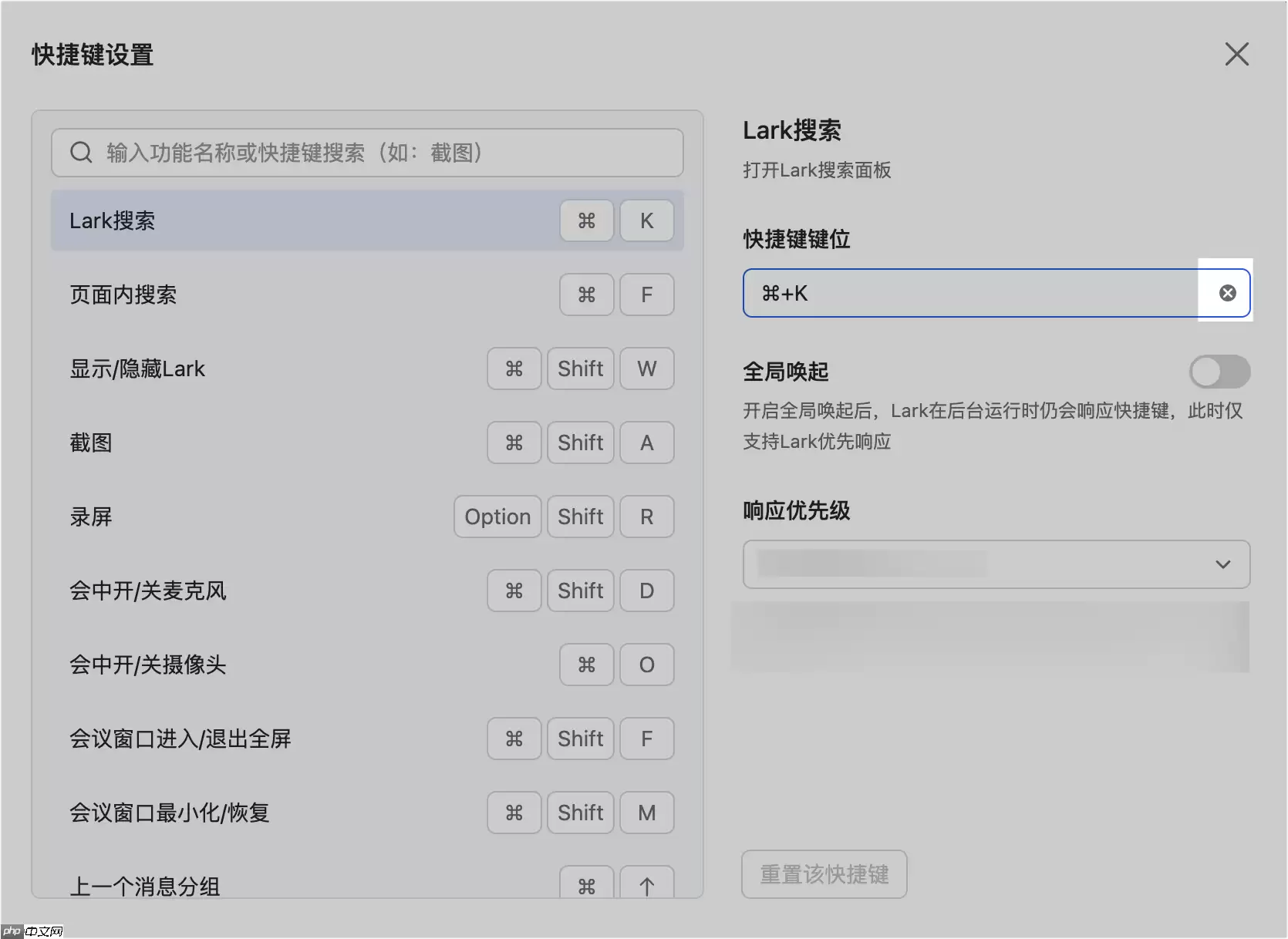The height and width of the screenshot is (939, 1288).
Task: Select the 截图 shortcut entry
Action: click(231, 443)
